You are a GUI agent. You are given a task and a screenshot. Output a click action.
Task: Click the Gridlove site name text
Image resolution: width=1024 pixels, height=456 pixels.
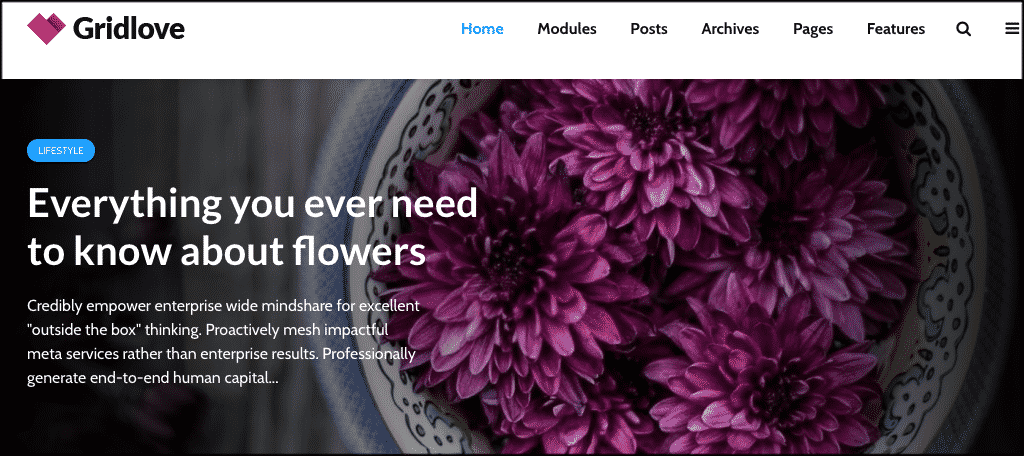pyautogui.click(x=129, y=29)
